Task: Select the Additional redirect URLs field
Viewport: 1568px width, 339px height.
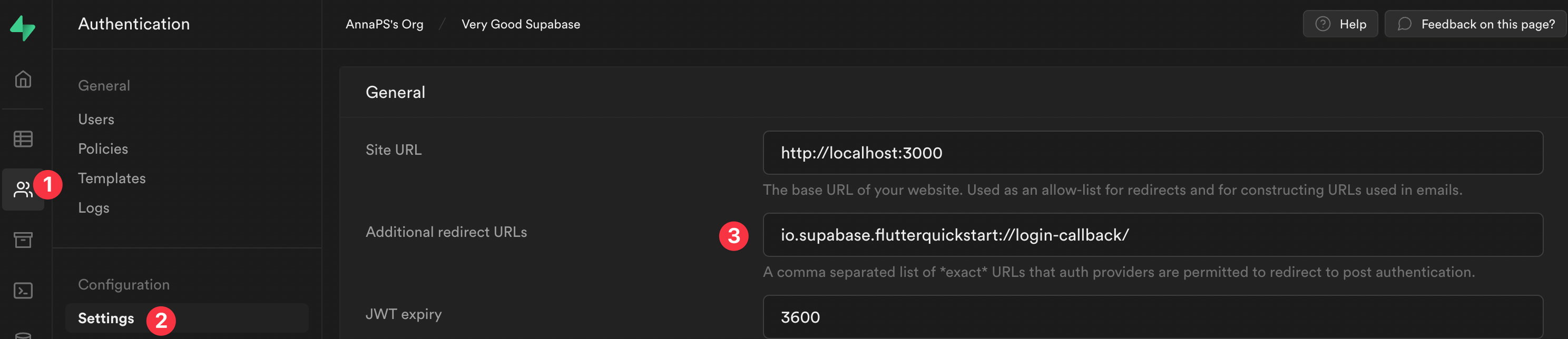Action: (1157, 234)
